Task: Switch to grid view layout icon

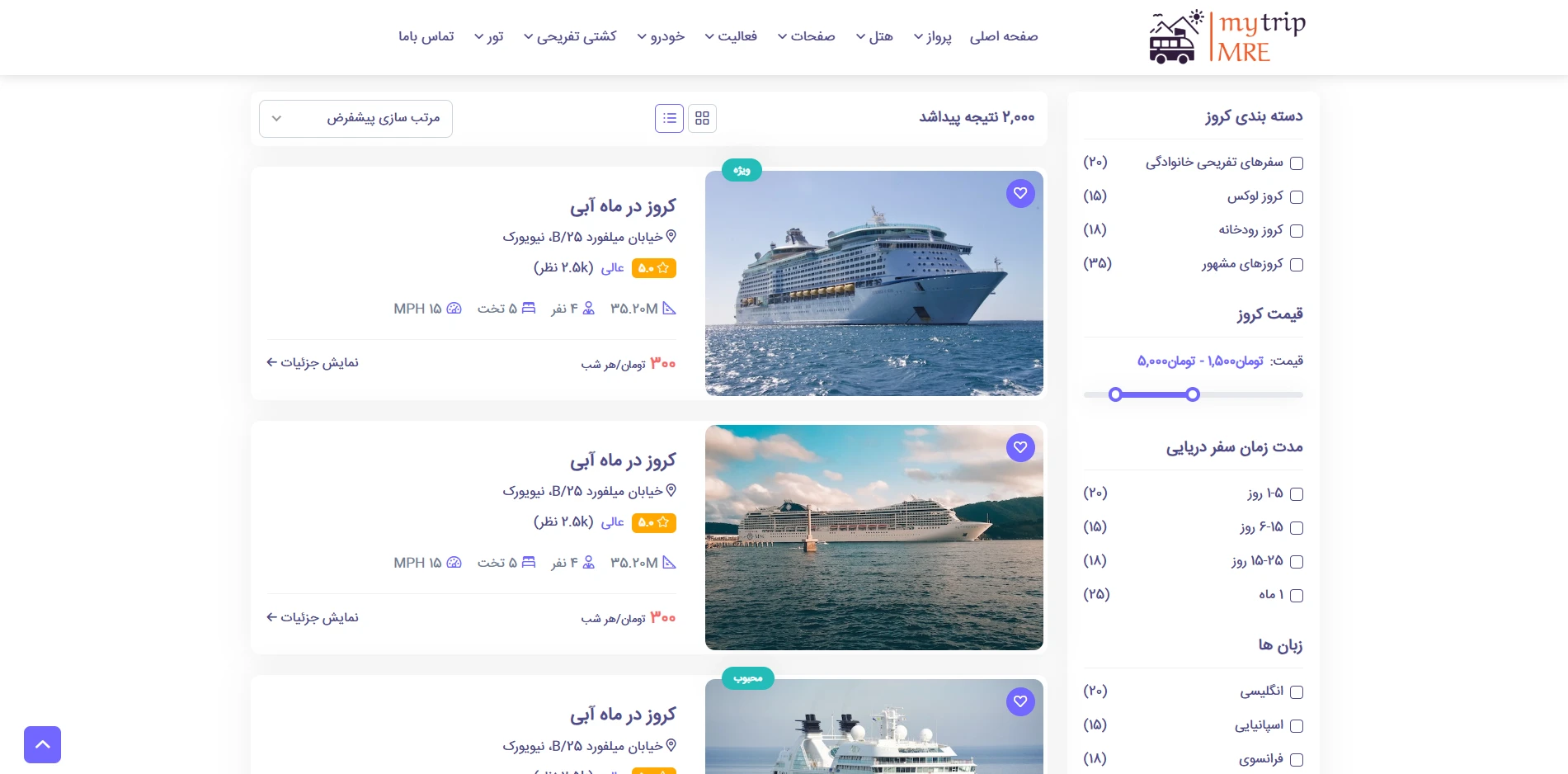Action: pos(702,119)
